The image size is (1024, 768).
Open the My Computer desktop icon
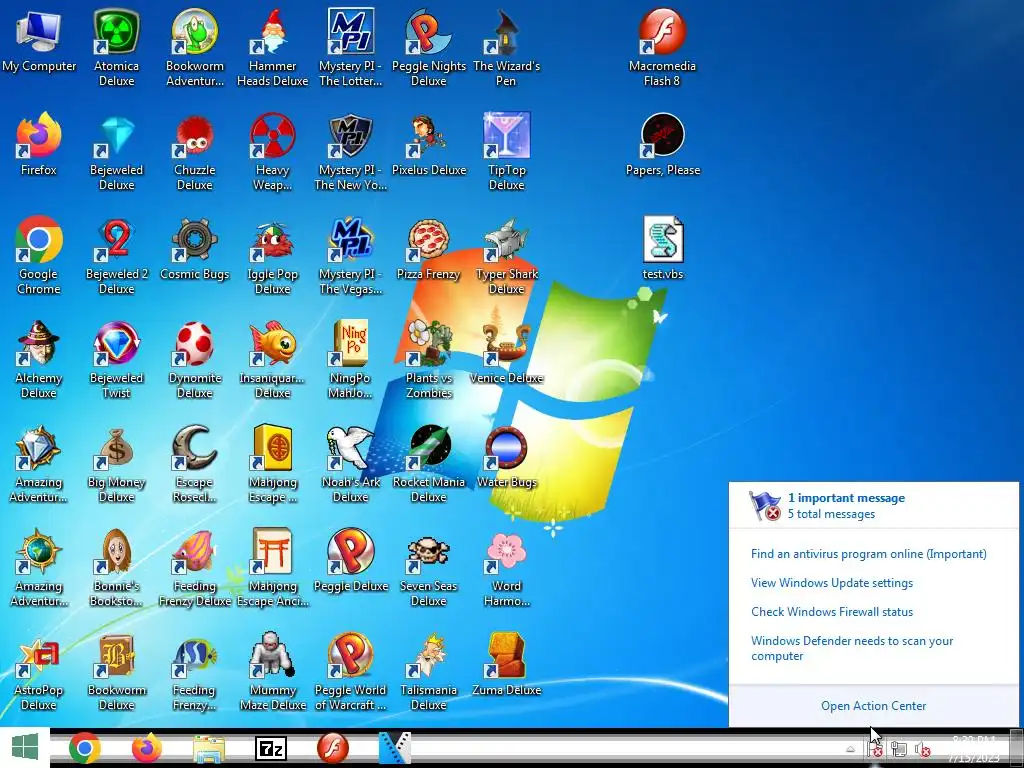(39, 31)
